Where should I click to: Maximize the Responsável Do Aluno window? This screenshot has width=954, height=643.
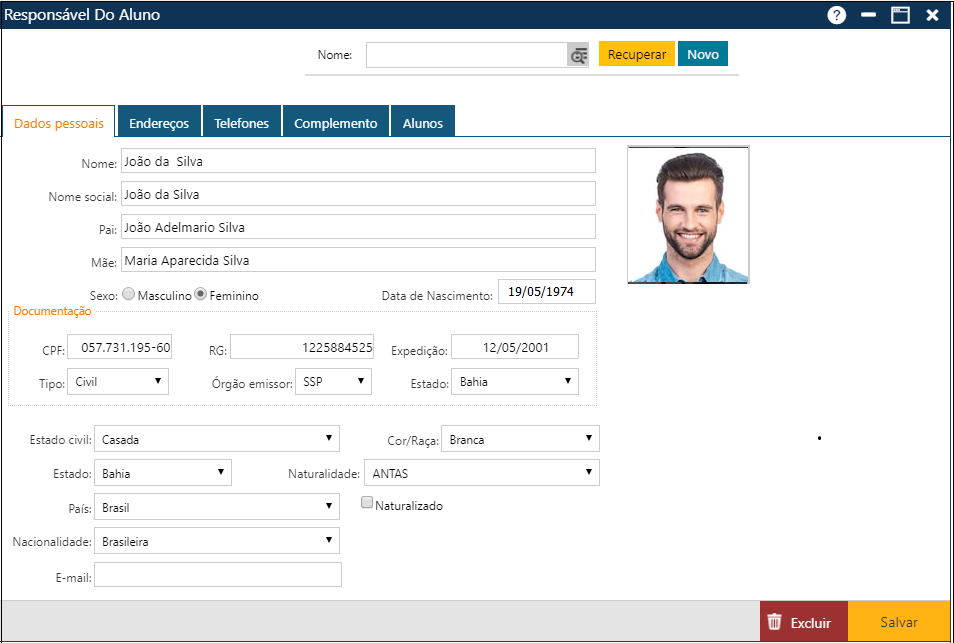900,15
